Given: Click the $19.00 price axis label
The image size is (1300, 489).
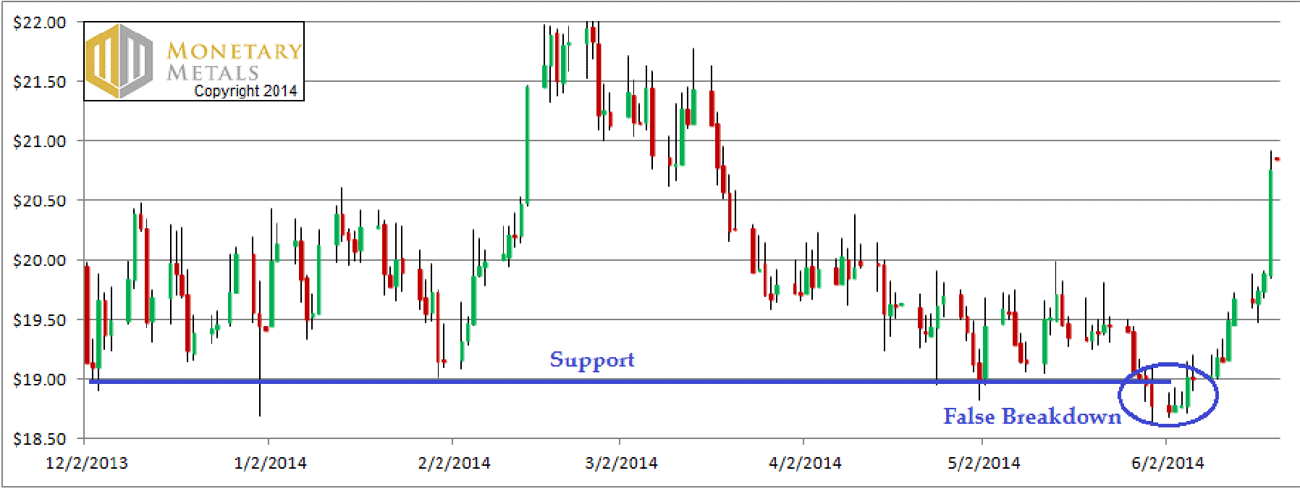Looking at the screenshot, I should coord(42,380).
